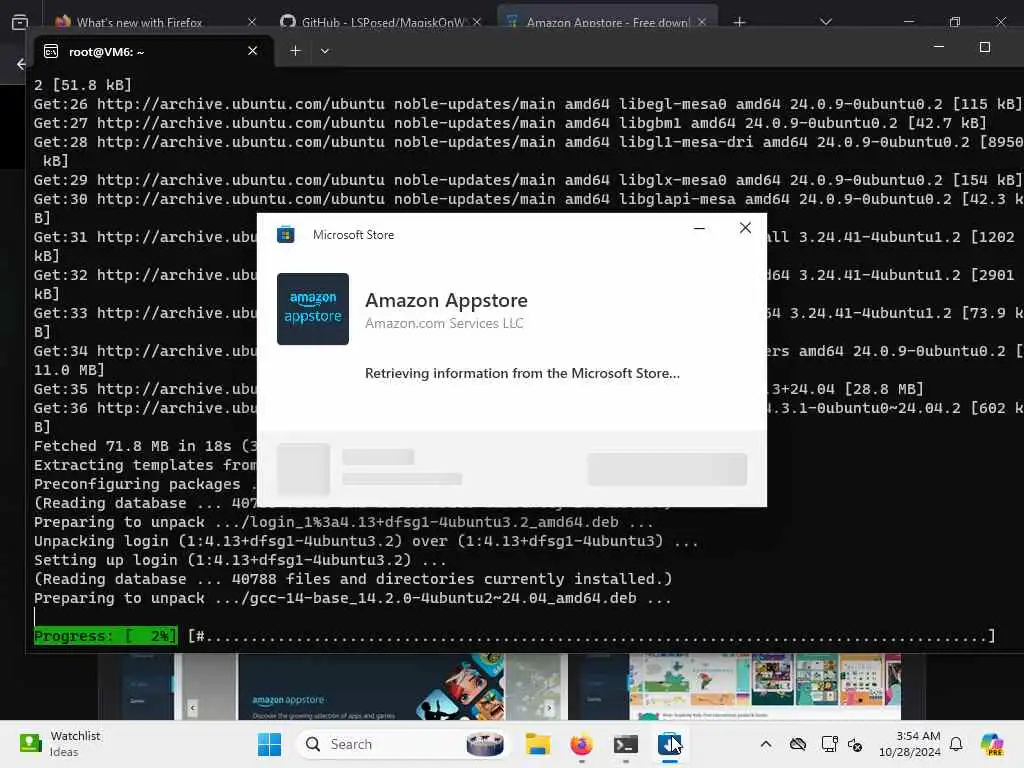This screenshot has width=1024, height=768.
Task: Minimize the terminal window
Action: 938,47
